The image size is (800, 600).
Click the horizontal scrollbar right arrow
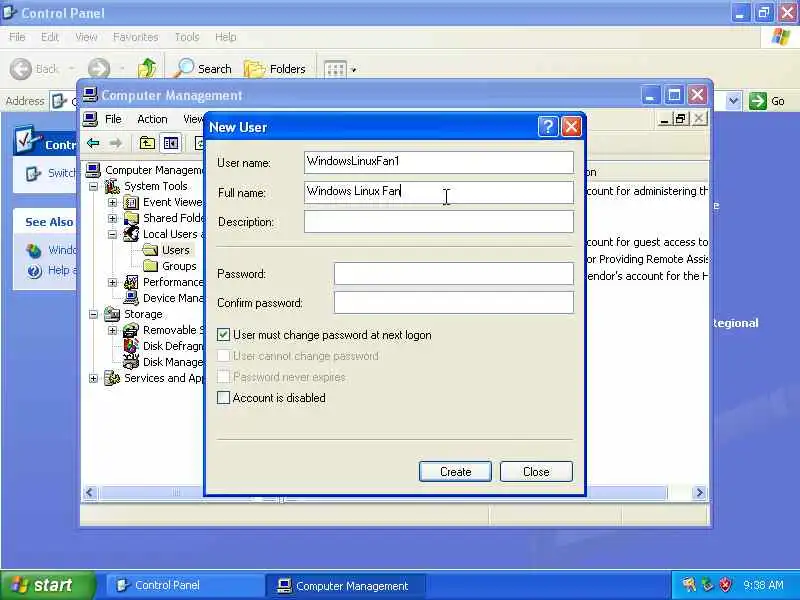[699, 492]
